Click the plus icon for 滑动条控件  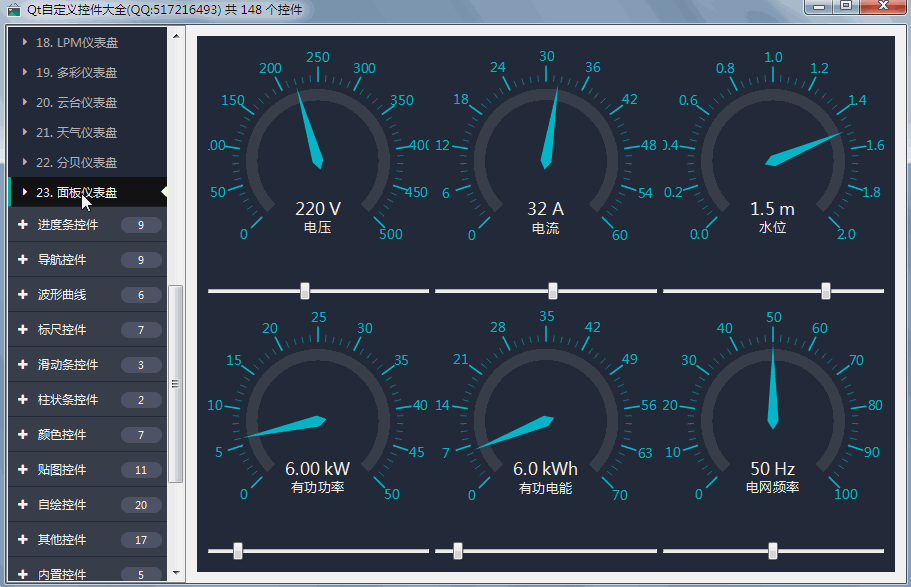point(23,364)
